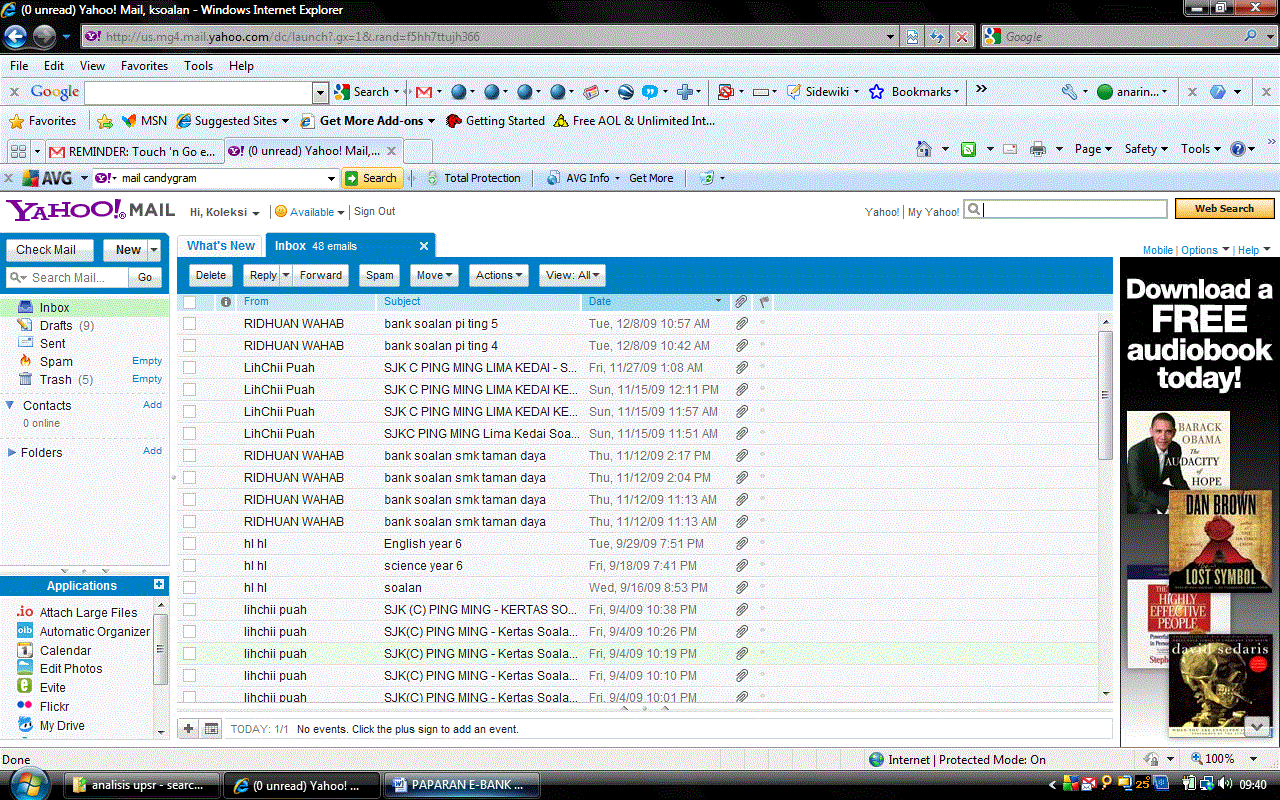The width and height of the screenshot is (1280, 800).
Task: Open the Evite application icon
Action: pos(25,687)
